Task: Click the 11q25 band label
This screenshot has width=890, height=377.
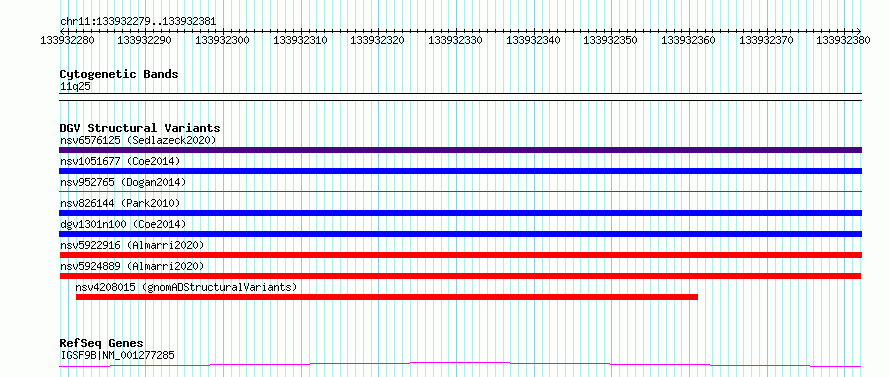Action: click(x=75, y=87)
